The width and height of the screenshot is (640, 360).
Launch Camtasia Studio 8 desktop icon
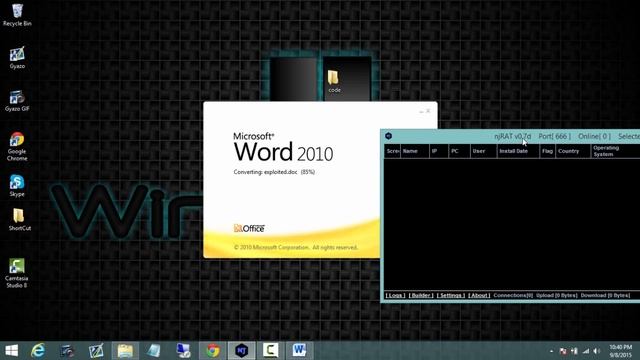17,273
